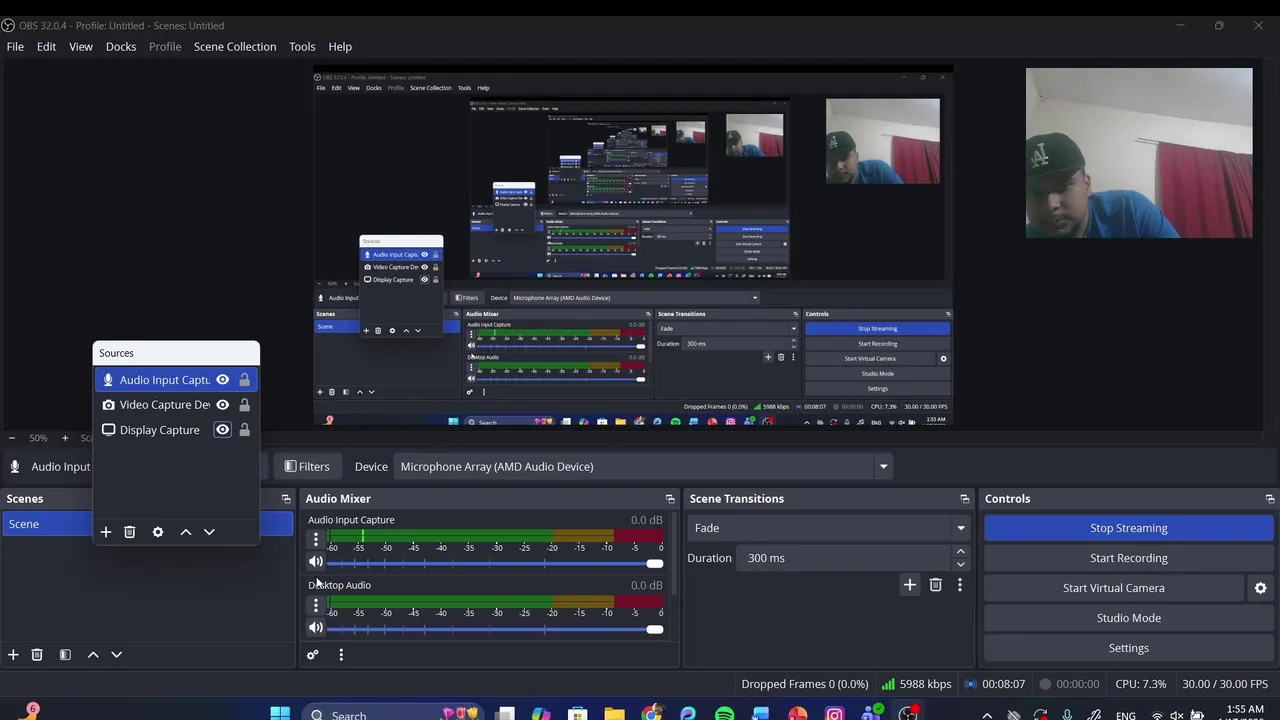Open the Device dropdown Microphone Array
1280x720 pixels.
click(x=645, y=467)
